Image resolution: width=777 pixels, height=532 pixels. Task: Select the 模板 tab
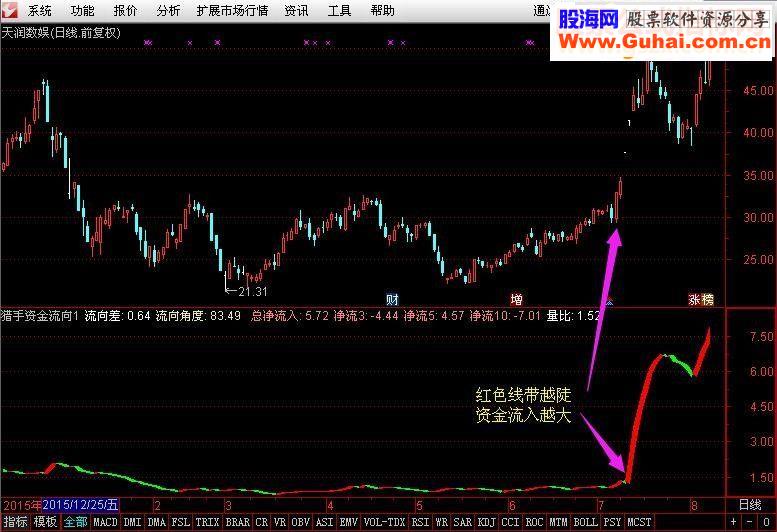46,522
